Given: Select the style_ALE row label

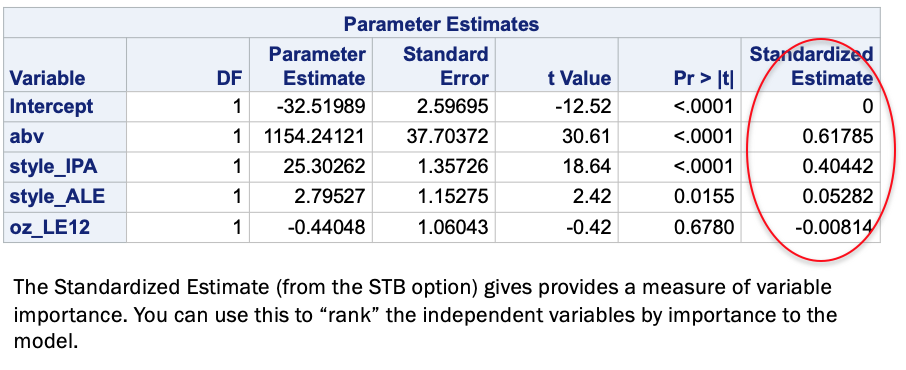Looking at the screenshot, I should 57,197.
